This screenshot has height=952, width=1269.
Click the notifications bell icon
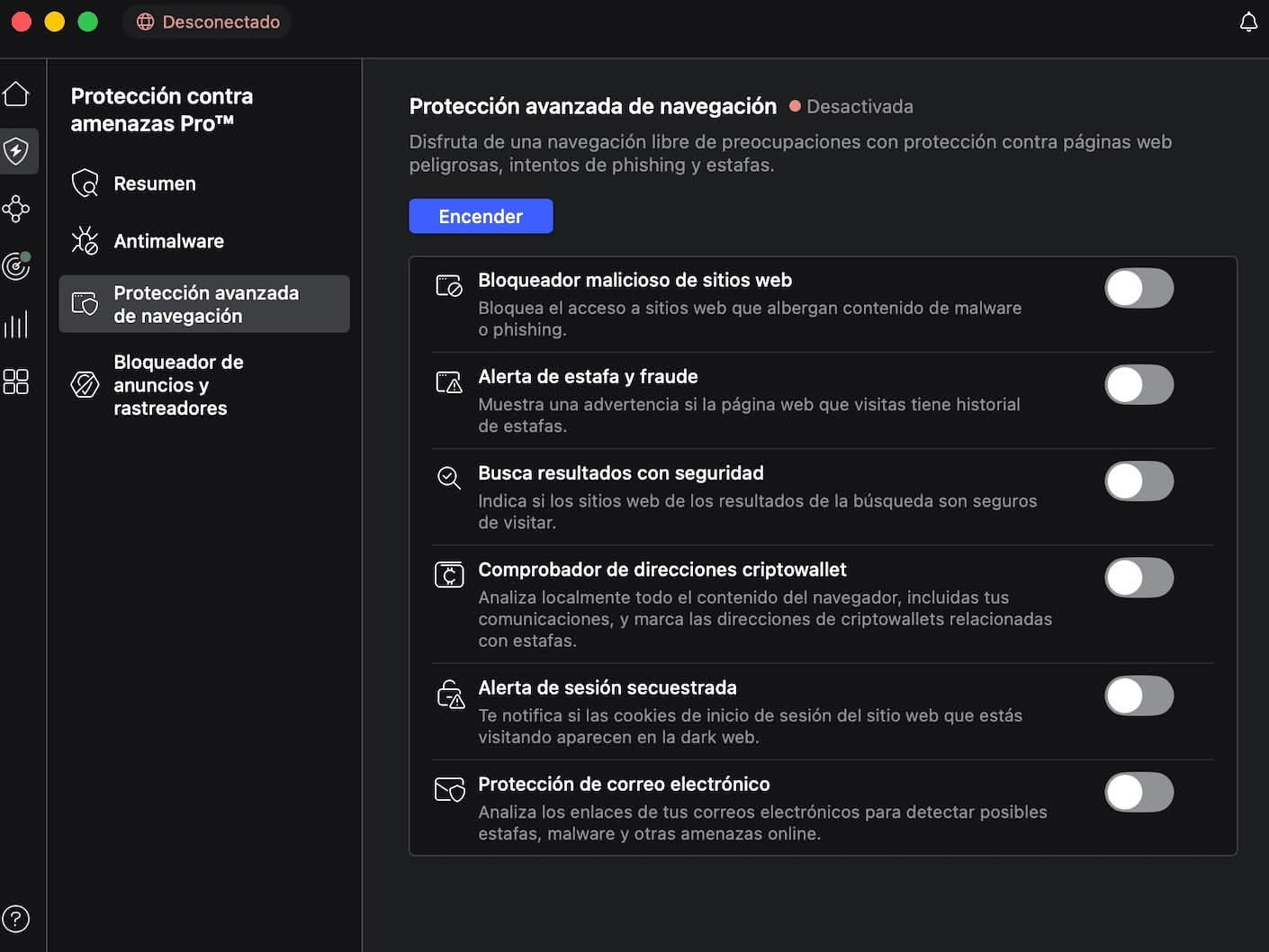(1248, 22)
